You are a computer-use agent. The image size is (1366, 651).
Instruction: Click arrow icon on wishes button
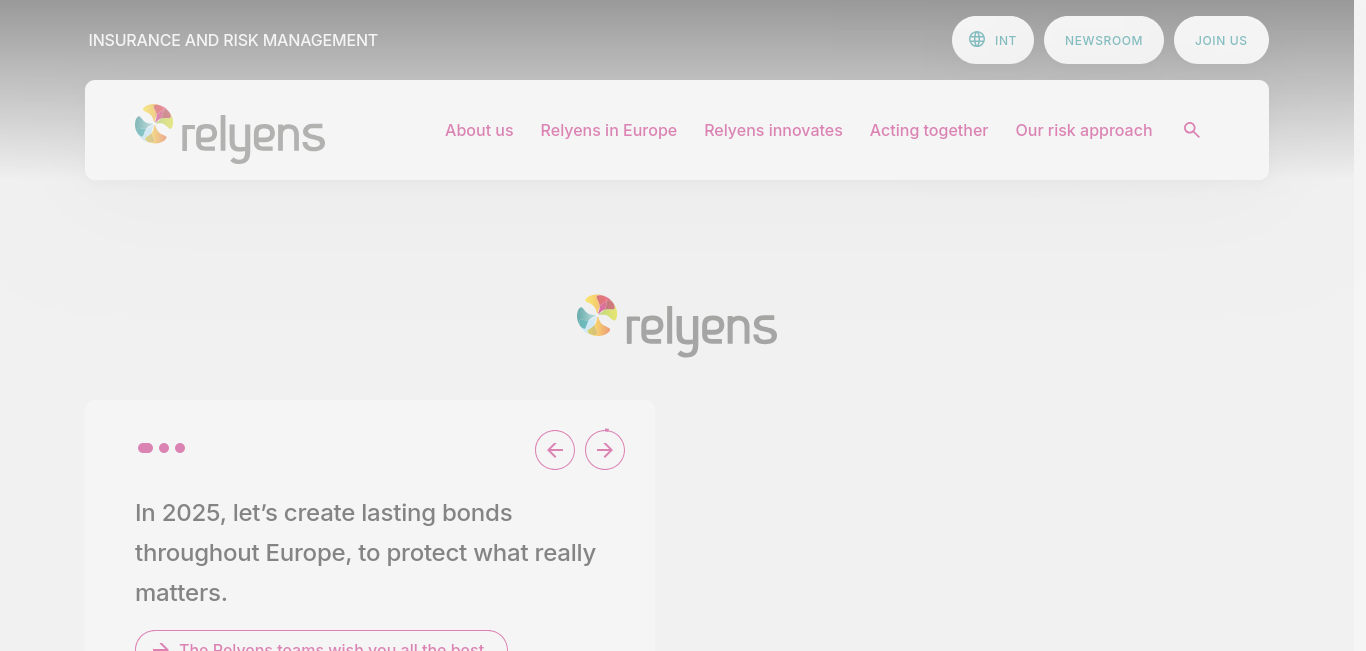point(160,647)
